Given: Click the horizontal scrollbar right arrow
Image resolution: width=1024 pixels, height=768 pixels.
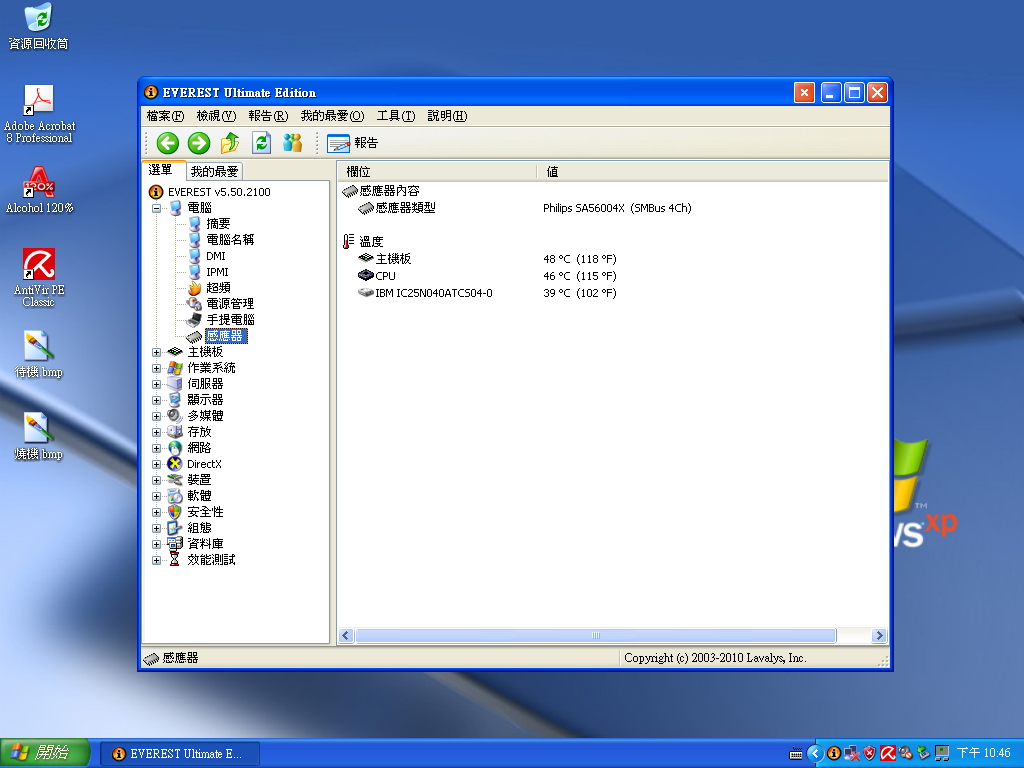Looking at the screenshot, I should click(x=879, y=636).
